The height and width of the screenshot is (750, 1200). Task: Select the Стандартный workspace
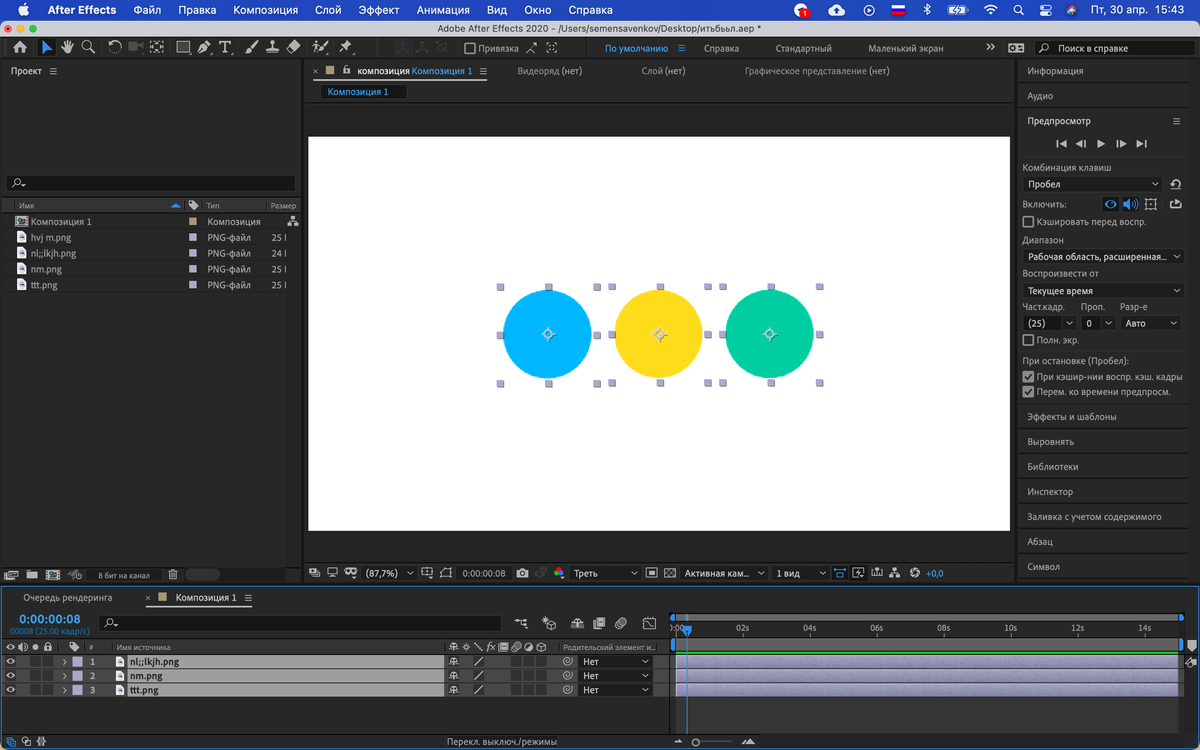(803, 48)
